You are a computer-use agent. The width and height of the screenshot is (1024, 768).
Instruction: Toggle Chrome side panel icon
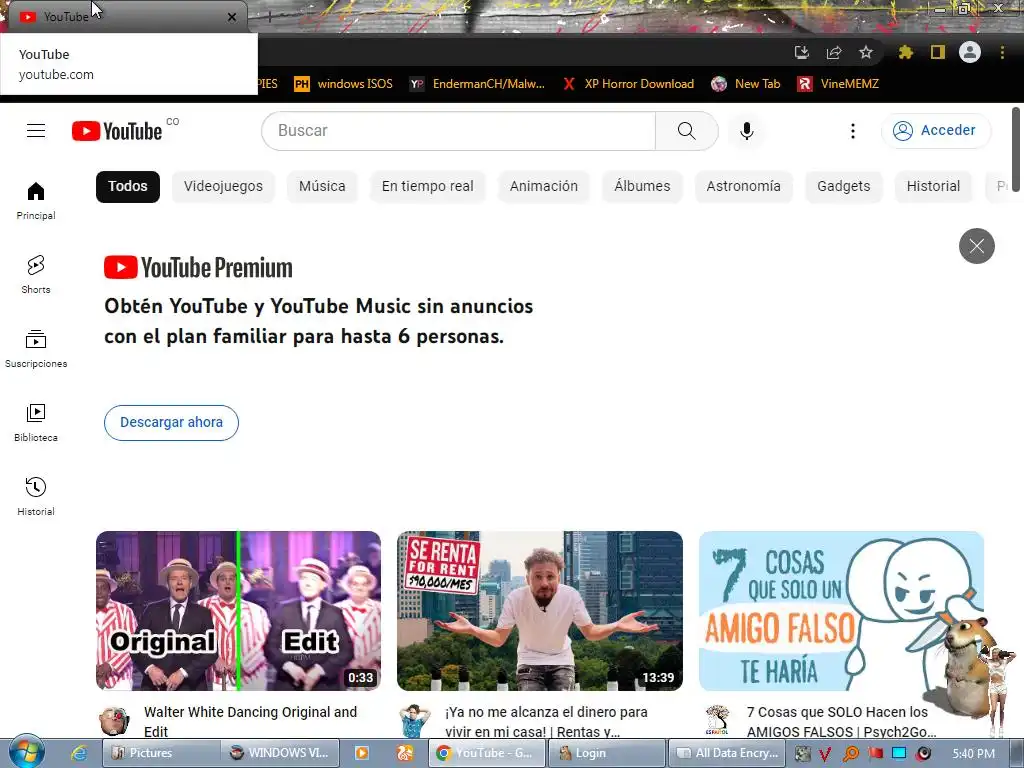pyautogui.click(x=938, y=52)
